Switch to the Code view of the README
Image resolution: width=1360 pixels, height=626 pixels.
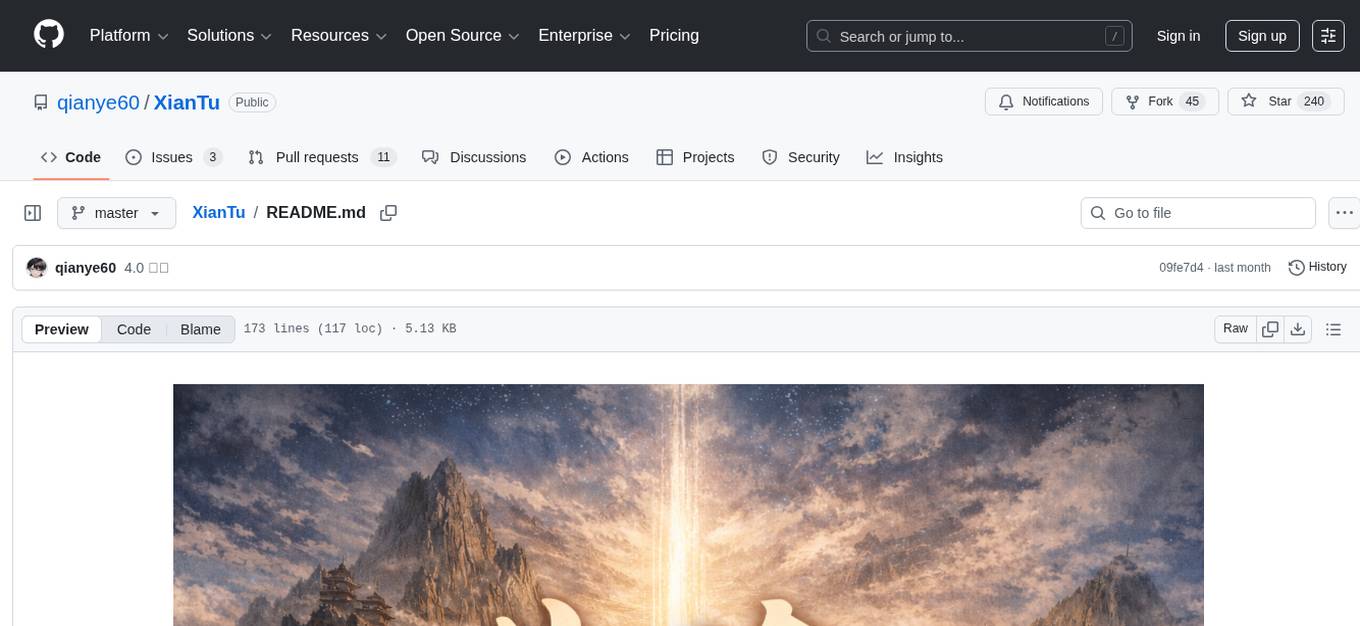(133, 329)
